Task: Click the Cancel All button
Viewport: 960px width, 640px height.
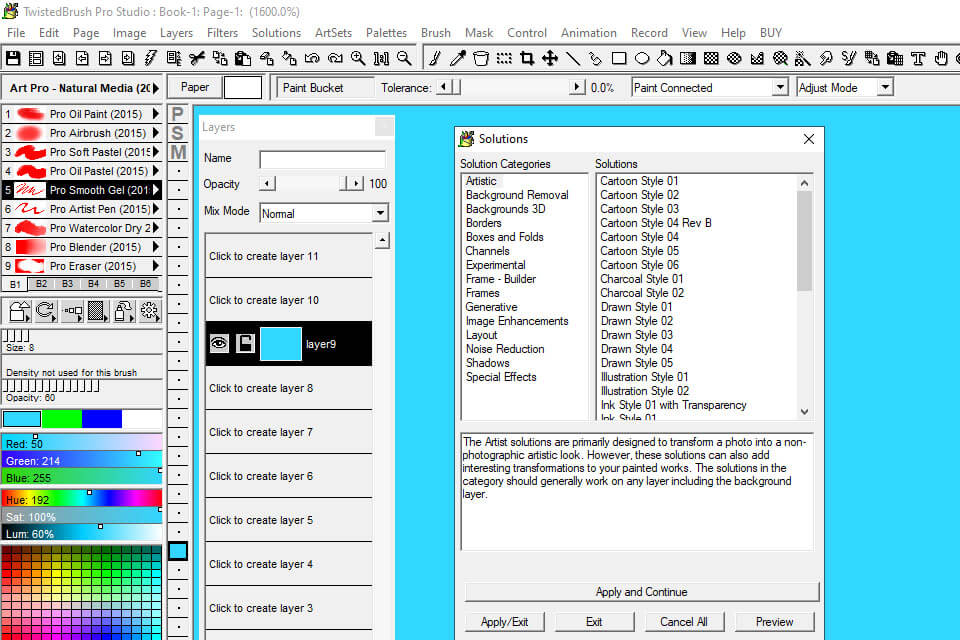Action: (684, 622)
